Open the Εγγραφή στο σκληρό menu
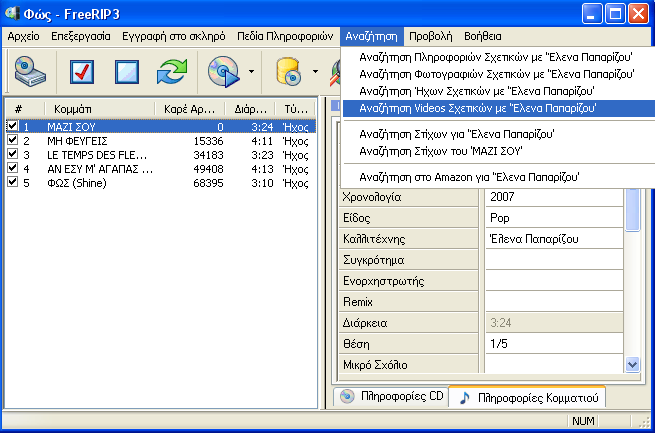This screenshot has width=655, height=433. [x=173, y=36]
